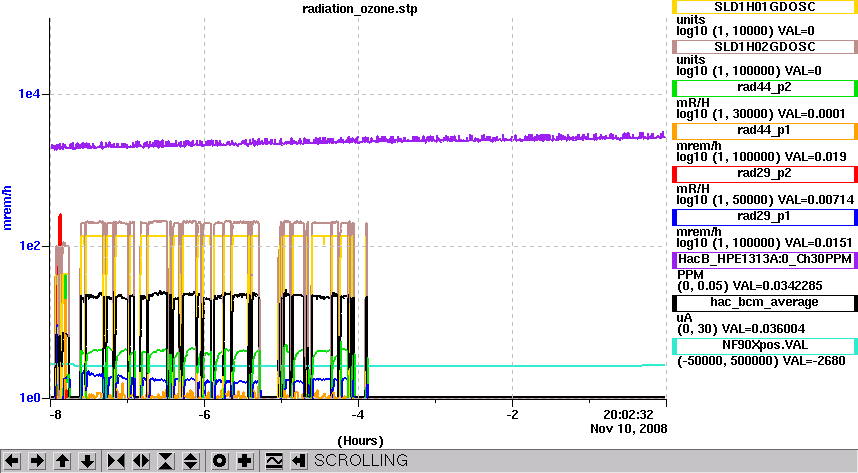Screen dimensions: 858x473
Task: Click the 1e2 y-axis label
Action: [29, 245]
